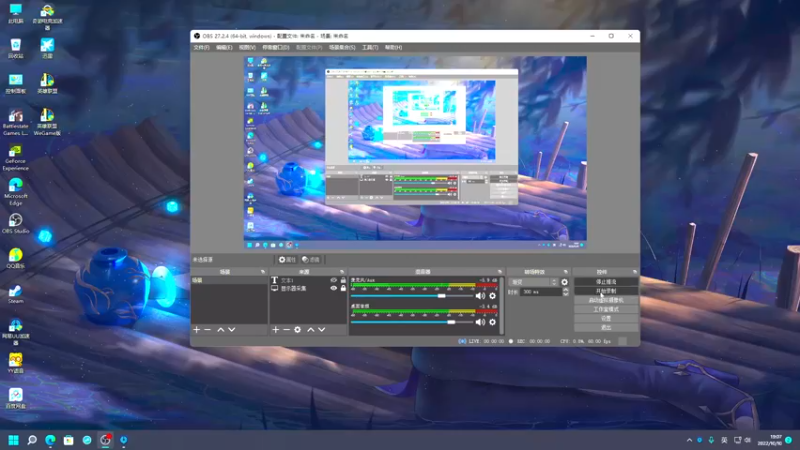This screenshot has height=450, width=800.
Task: Pop out the Scene Transitions dock panel
Action: click(x=565, y=272)
